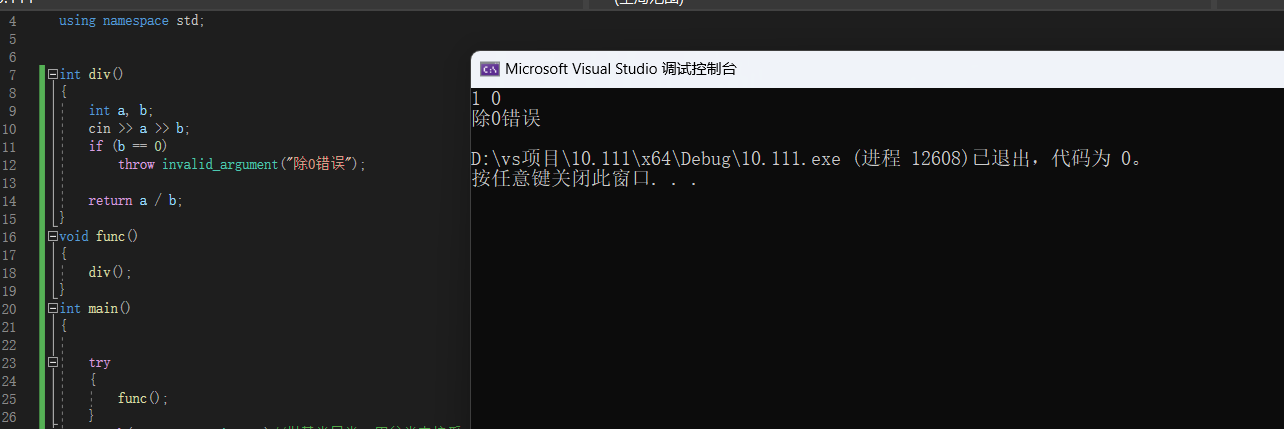Click the 'div();' call inside func

[x=110, y=272]
